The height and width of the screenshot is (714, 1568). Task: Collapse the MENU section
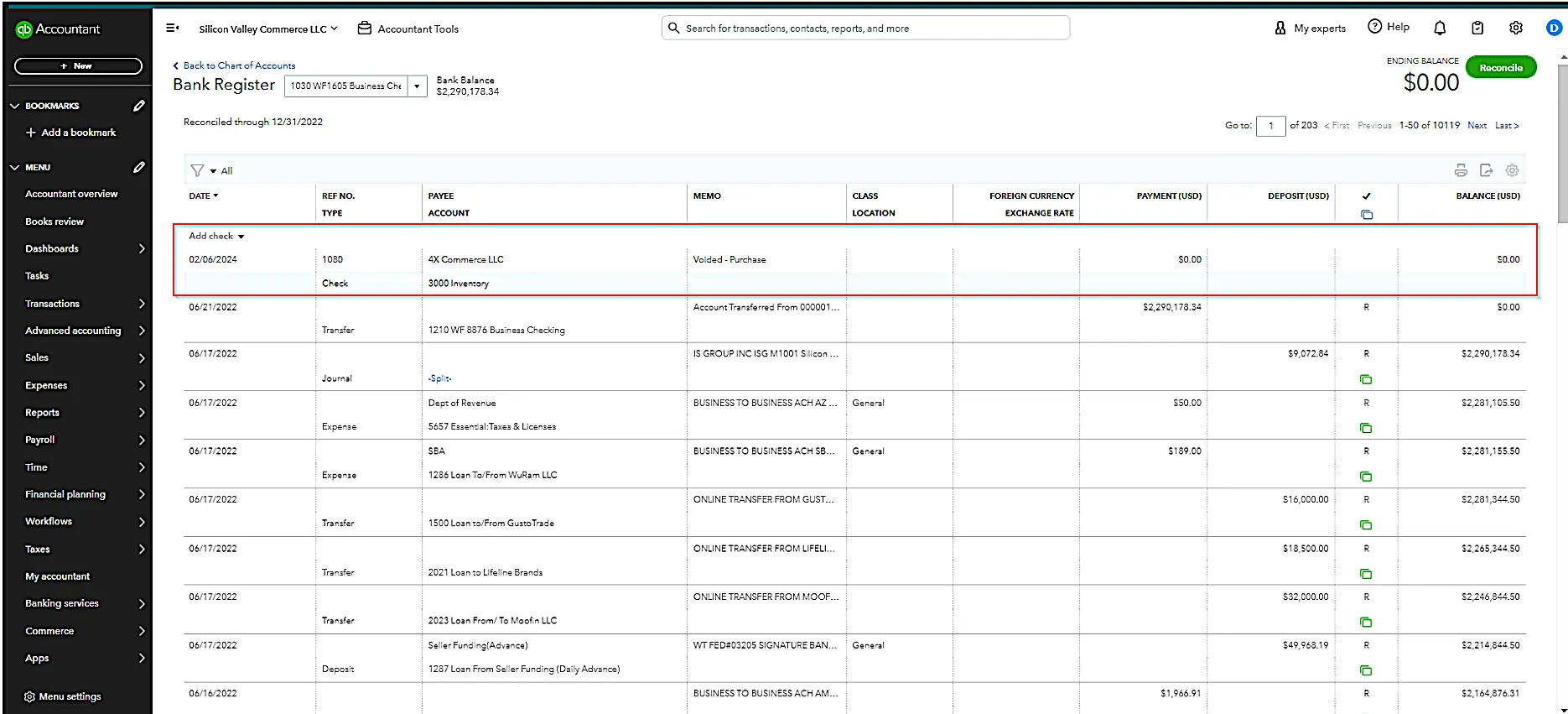(x=15, y=167)
